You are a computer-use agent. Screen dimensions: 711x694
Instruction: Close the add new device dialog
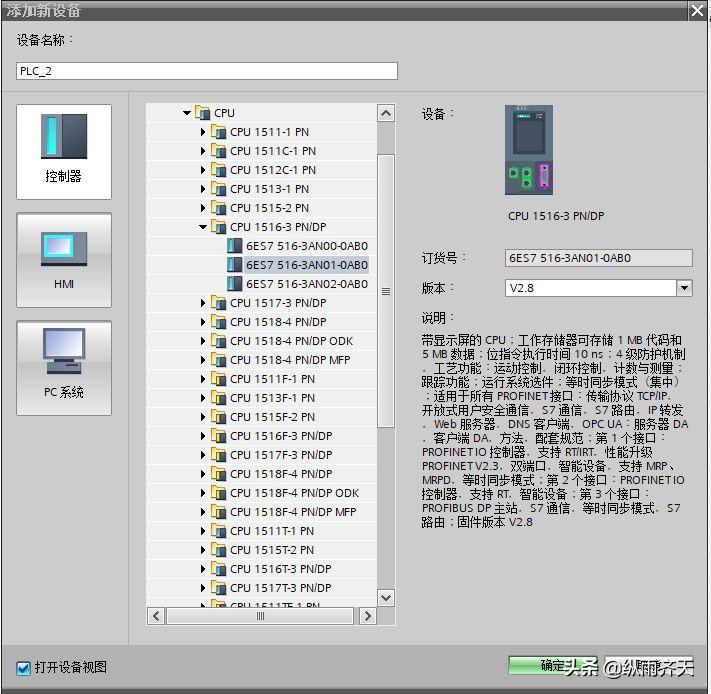[697, 10]
